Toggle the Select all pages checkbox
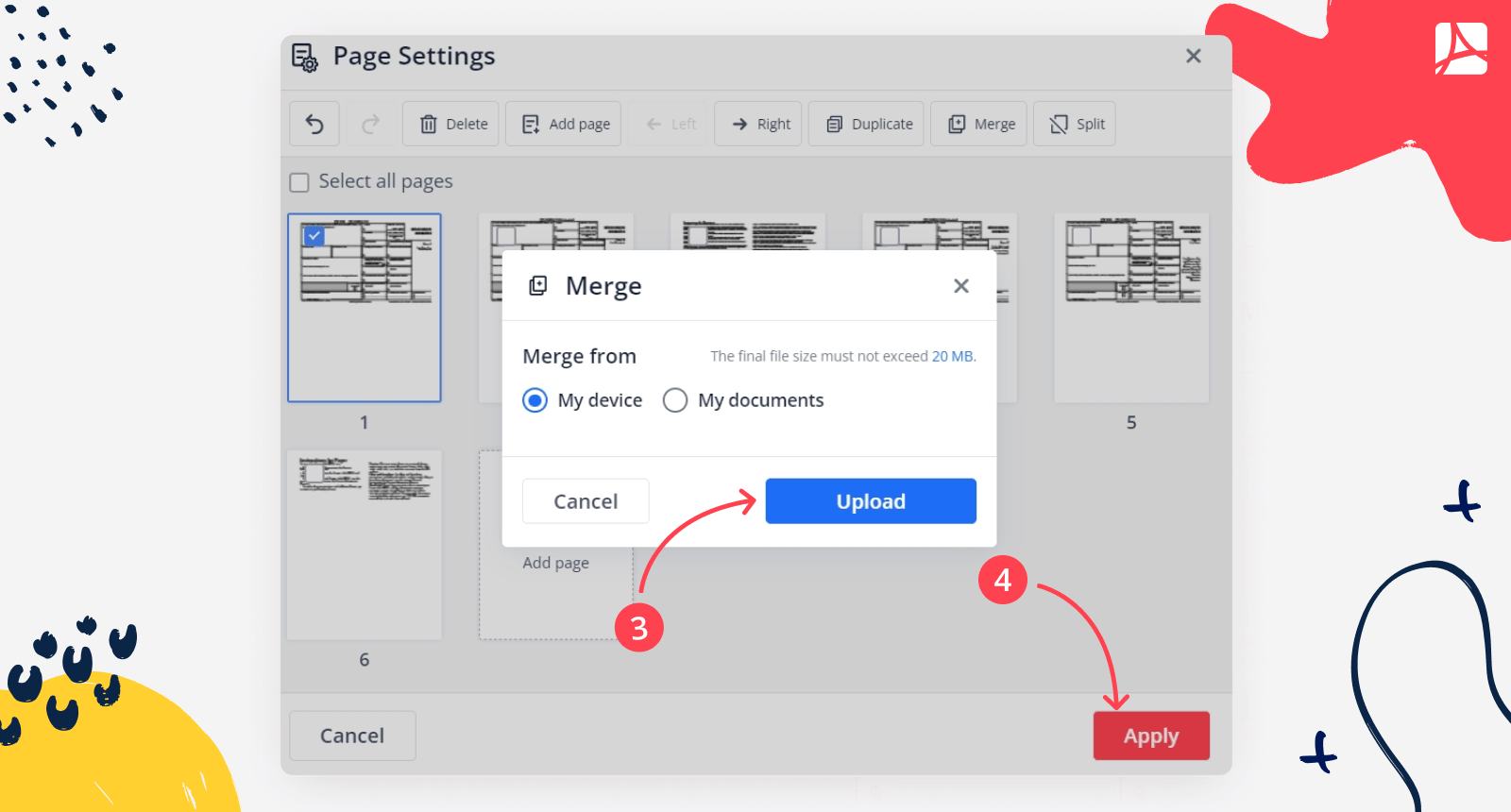1511x812 pixels. (x=299, y=182)
